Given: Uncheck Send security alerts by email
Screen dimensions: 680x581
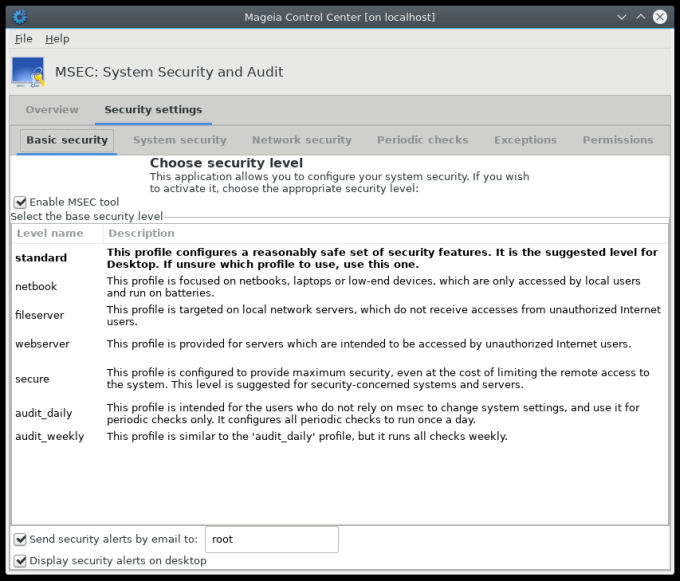Looking at the screenshot, I should coord(21,539).
